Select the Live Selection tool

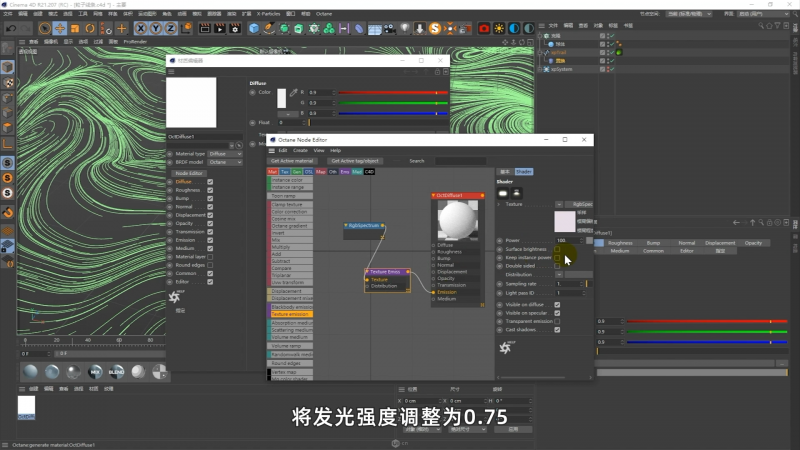(45, 29)
